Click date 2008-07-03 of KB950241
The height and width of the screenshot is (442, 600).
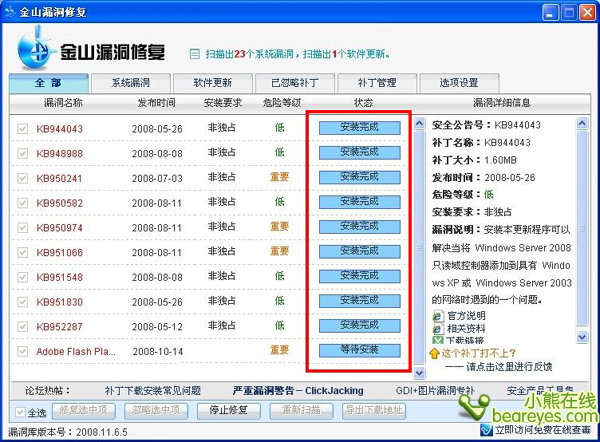tap(157, 178)
